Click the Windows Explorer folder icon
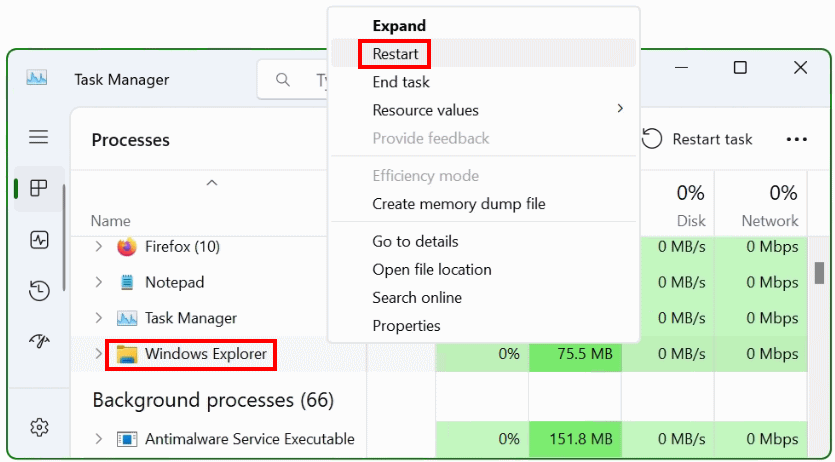Viewport: 835px width, 462px height. (x=127, y=353)
